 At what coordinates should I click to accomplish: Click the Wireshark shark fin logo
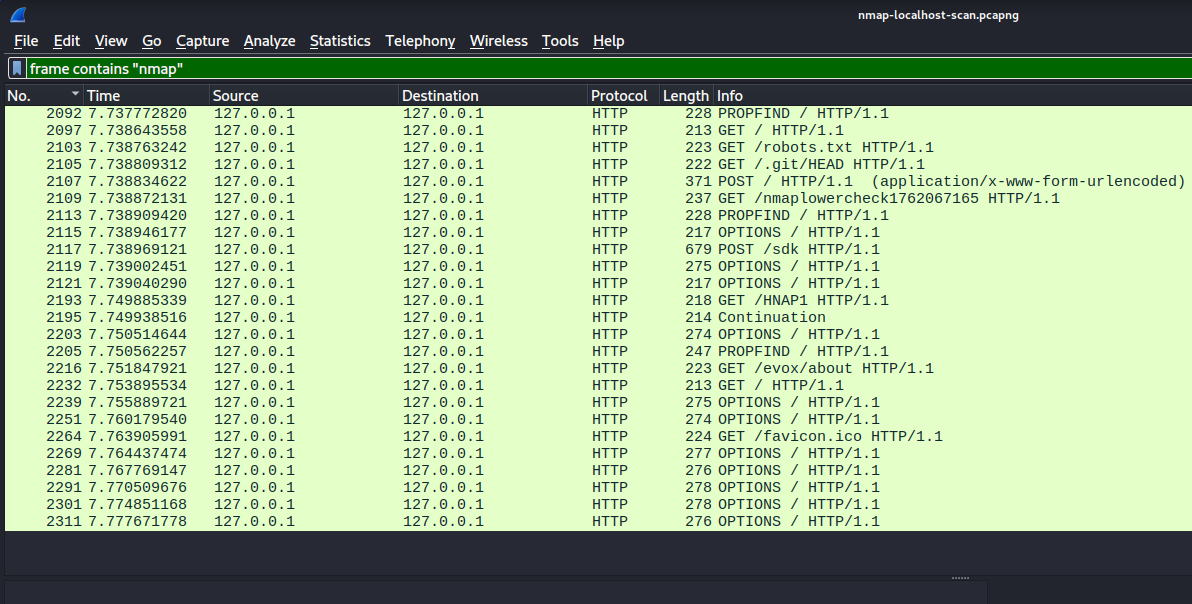click(x=18, y=15)
